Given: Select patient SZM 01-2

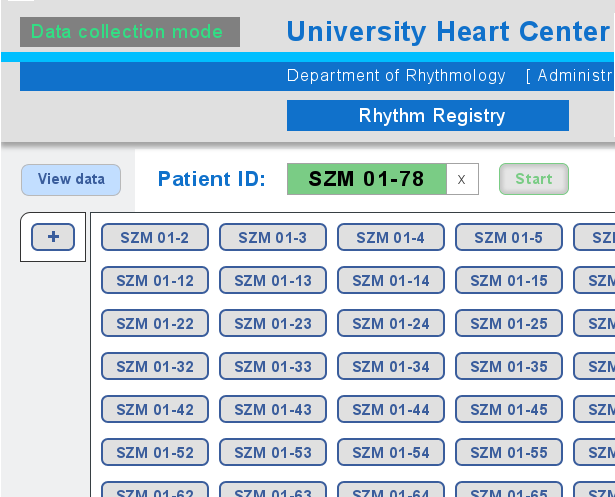Looking at the screenshot, I should tap(155, 238).
